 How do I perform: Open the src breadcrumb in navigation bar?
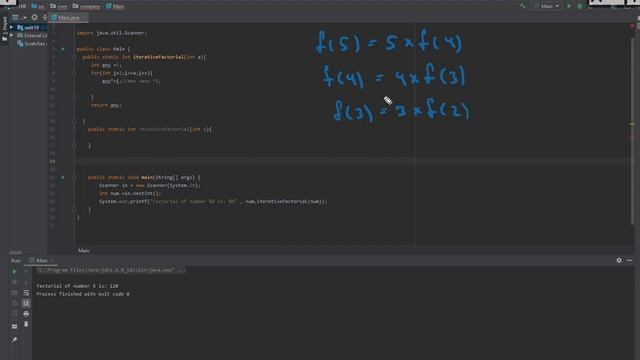[x=38, y=6]
